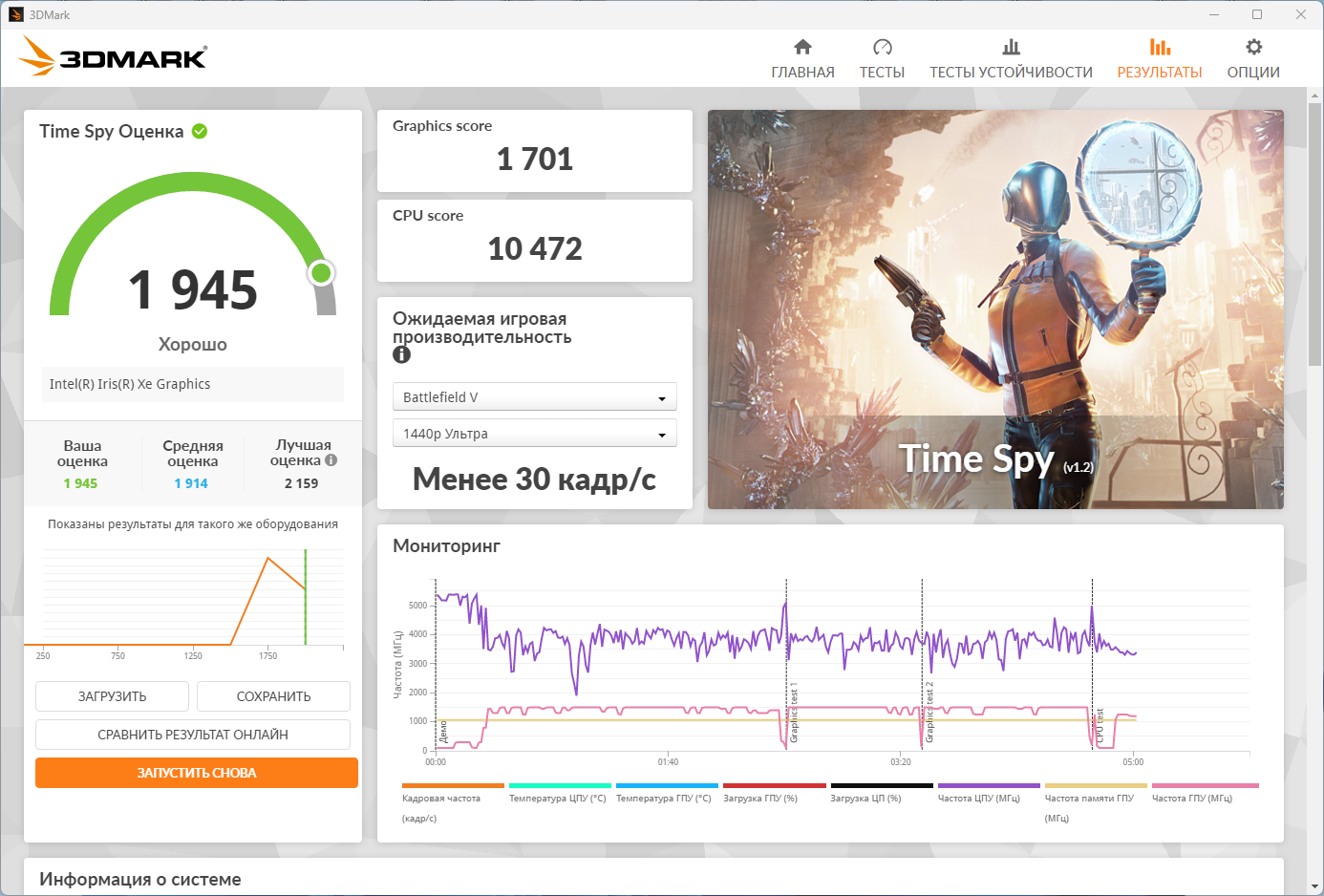
Task: Click the СОХРАНИТЬ button
Action: point(273,696)
